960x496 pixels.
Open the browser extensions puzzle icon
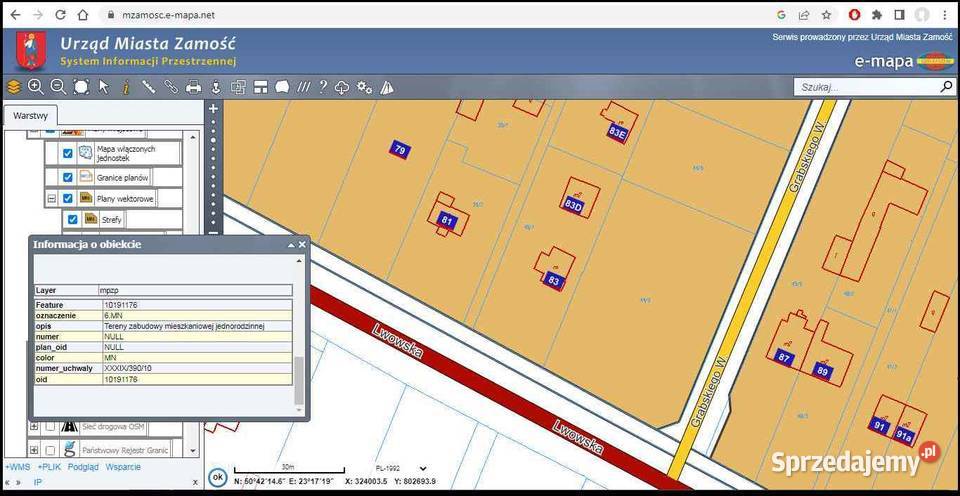877,15
